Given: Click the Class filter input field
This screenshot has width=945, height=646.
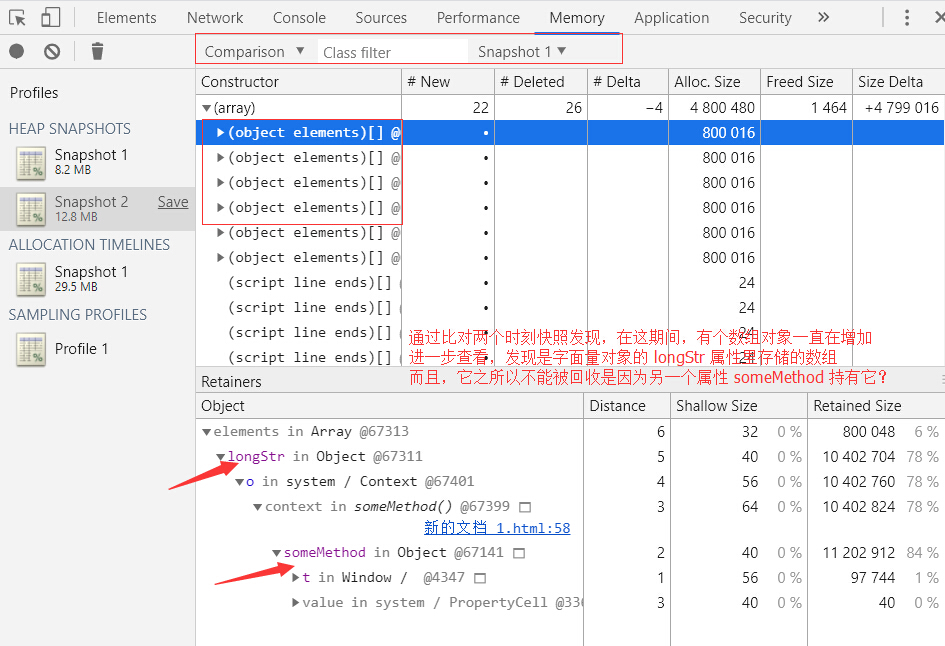Looking at the screenshot, I should click(x=392, y=52).
